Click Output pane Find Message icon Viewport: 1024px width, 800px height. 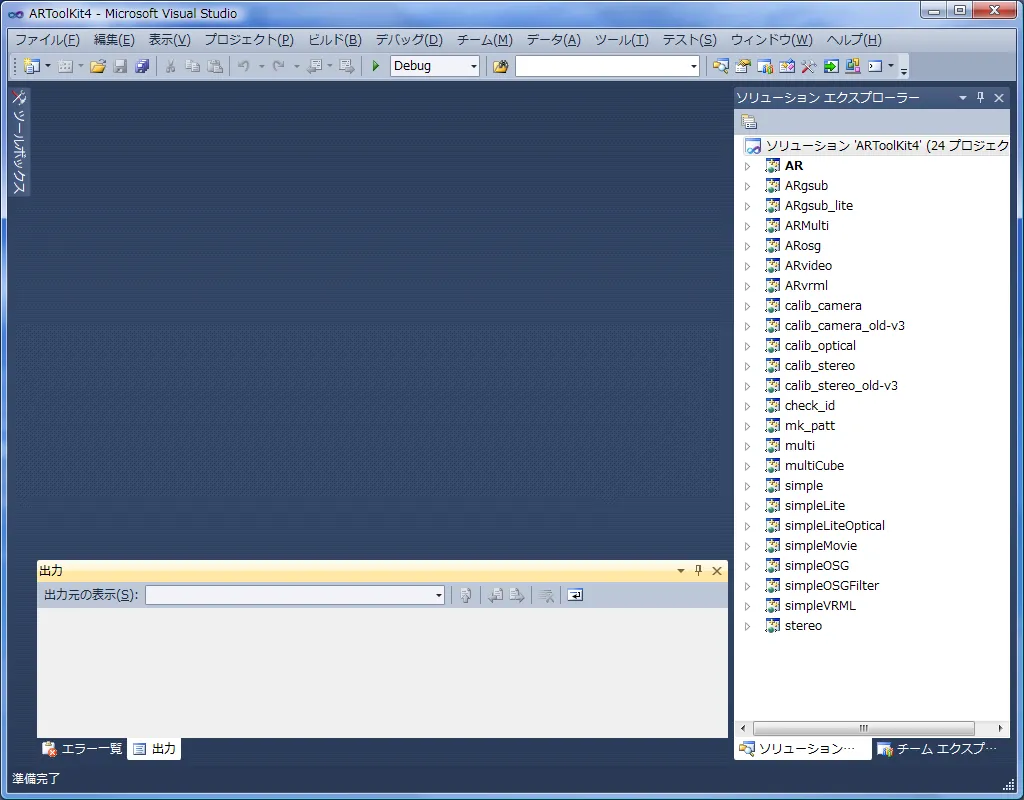tap(466, 595)
